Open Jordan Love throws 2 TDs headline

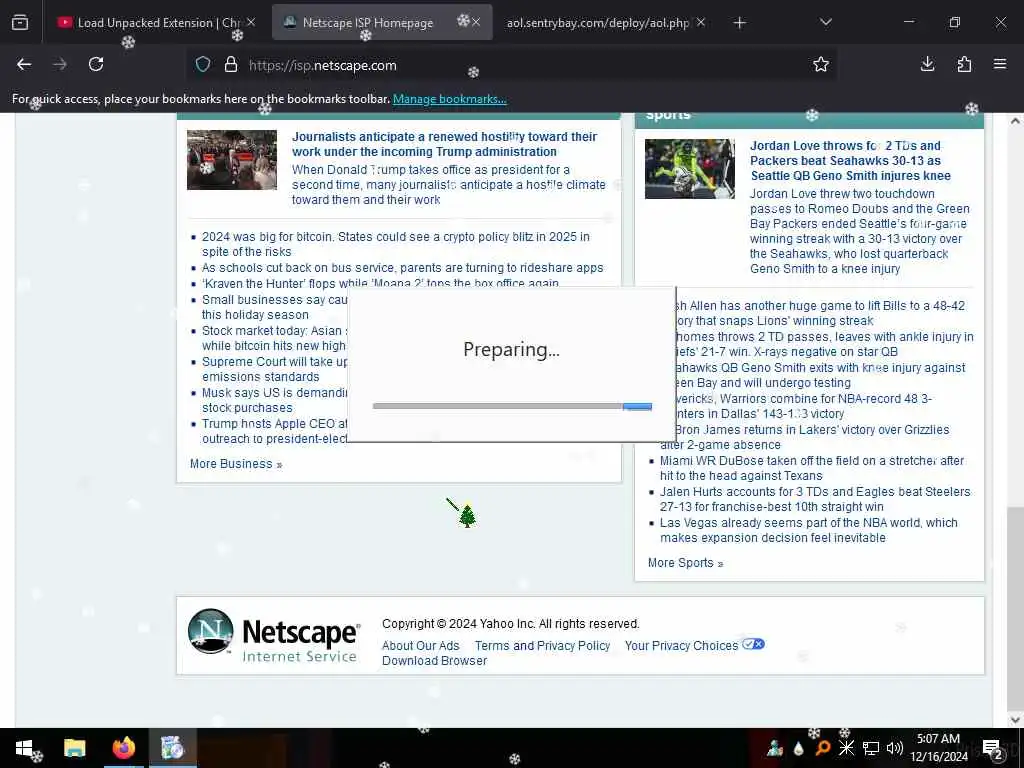pos(850,161)
